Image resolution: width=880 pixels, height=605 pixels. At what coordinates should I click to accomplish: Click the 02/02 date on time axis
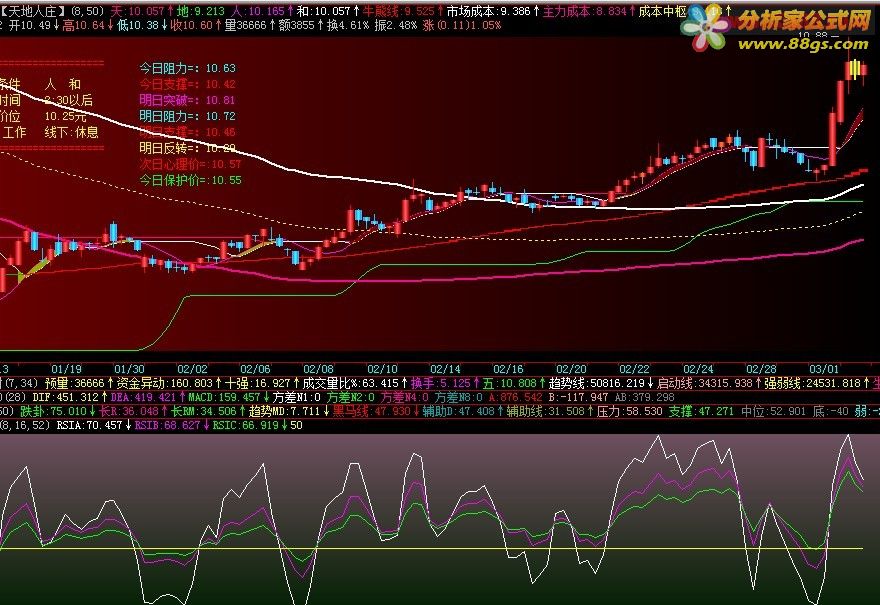pos(192,369)
